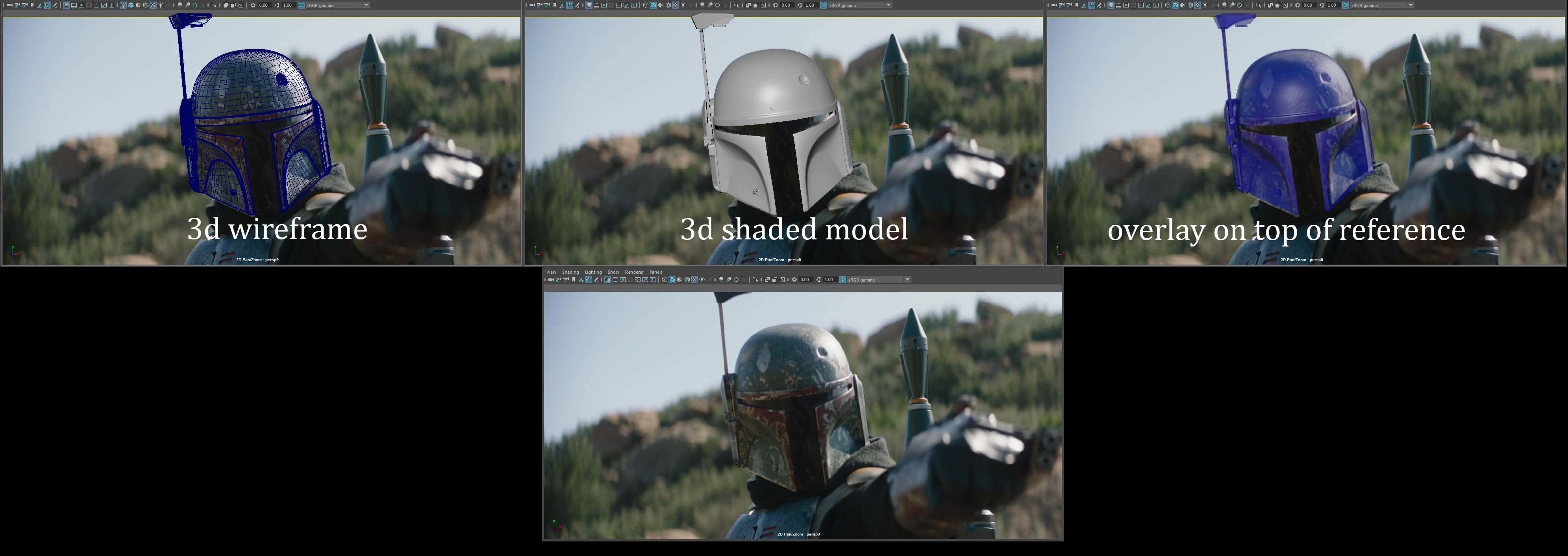Viewport: 1568px width, 556px height.
Task: Toggle Resolution Gate in bottom viewport toolbar
Action: [623, 280]
